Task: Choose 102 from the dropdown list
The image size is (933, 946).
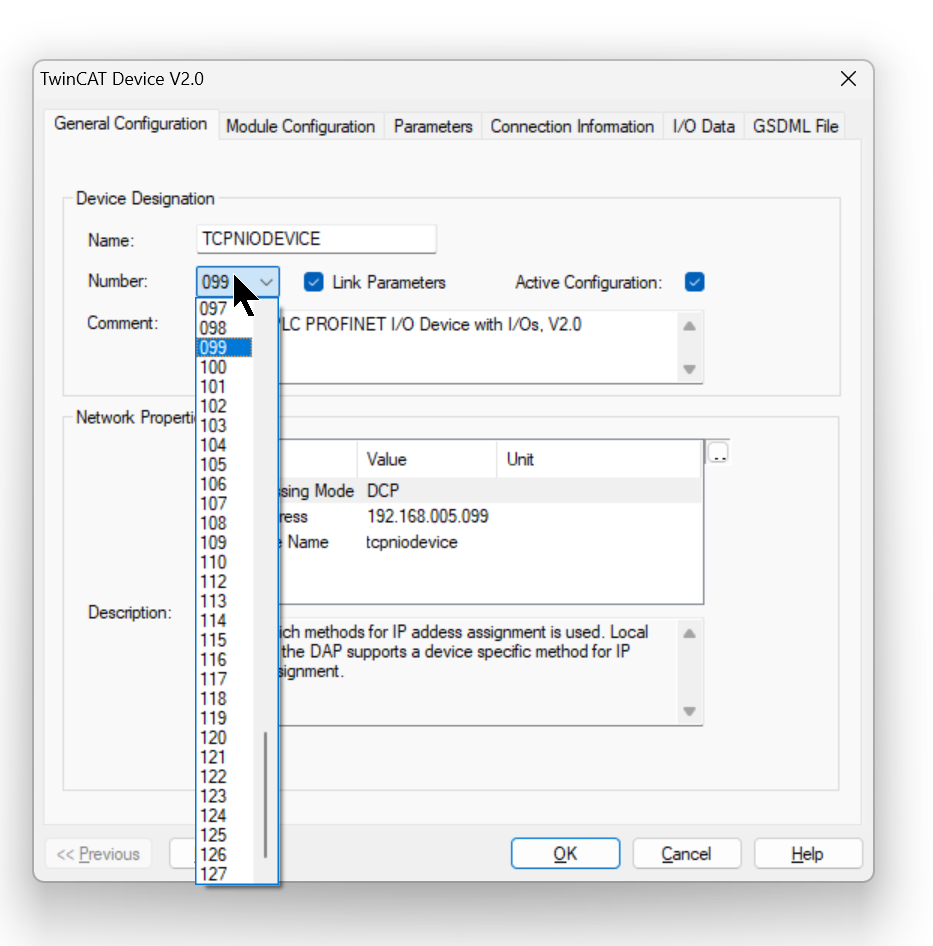Action: pos(224,406)
